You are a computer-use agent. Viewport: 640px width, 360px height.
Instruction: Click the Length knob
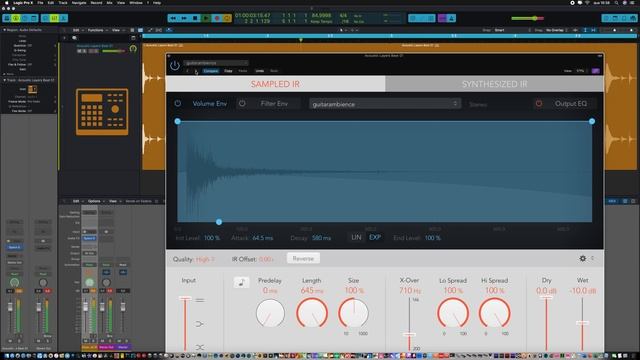click(312, 313)
